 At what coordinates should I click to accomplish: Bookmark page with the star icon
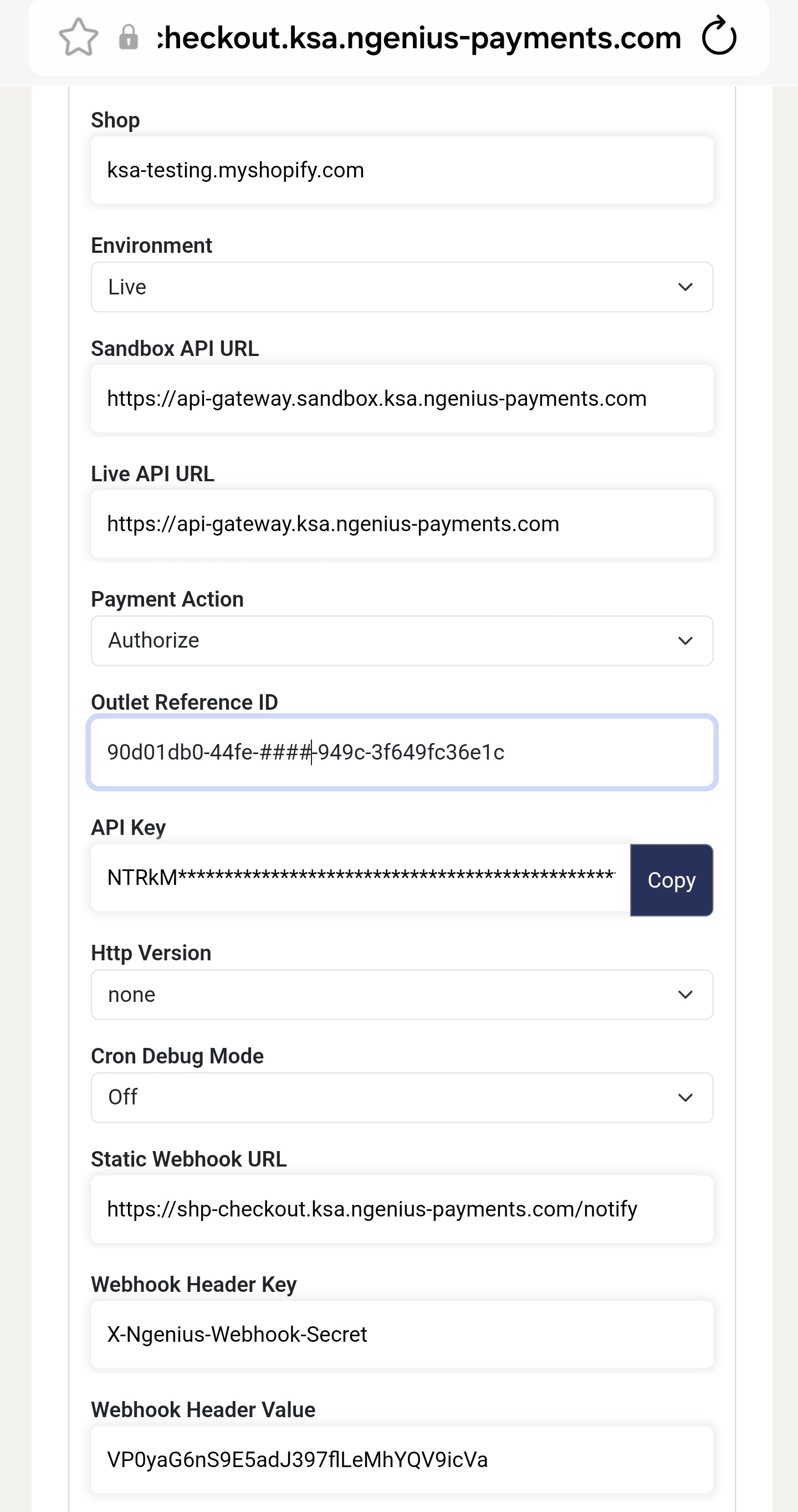(x=79, y=37)
